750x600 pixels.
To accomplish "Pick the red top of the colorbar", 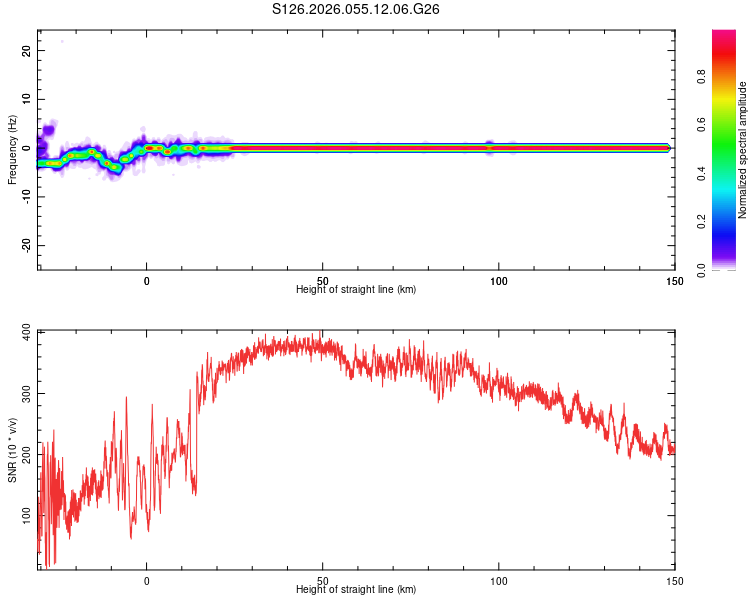I will 724,38.
